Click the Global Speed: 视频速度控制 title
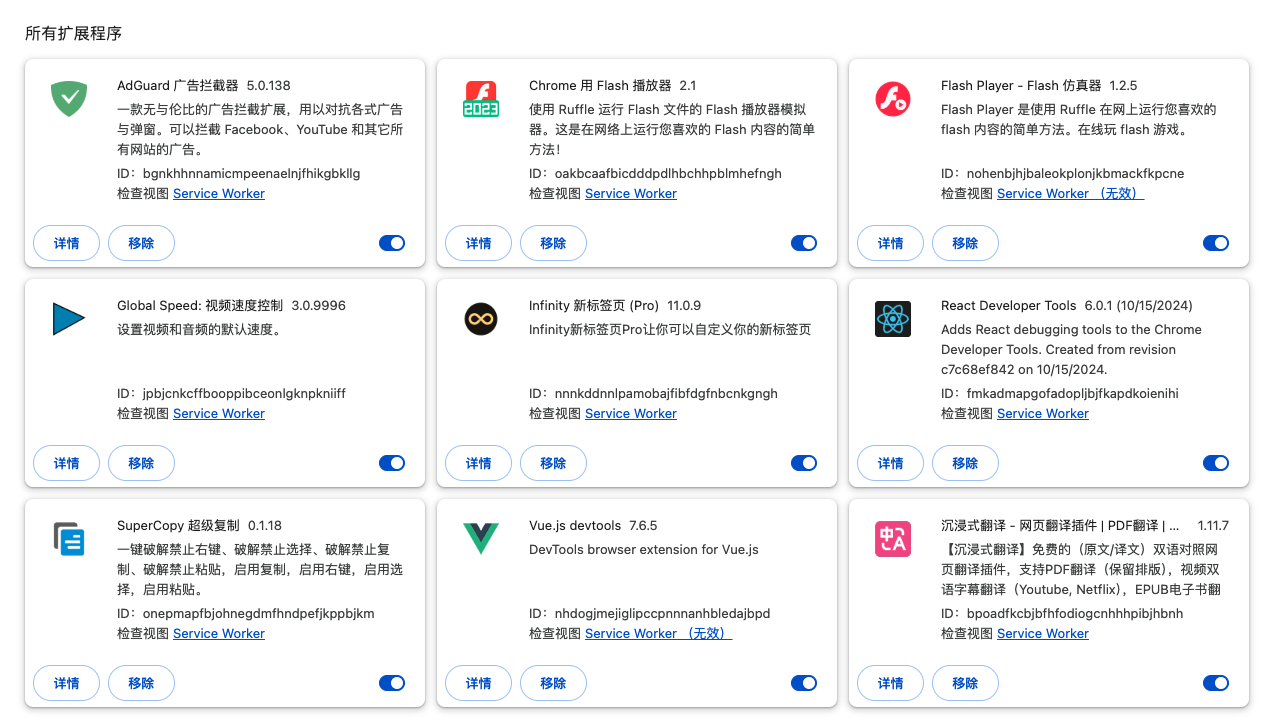 click(200, 305)
